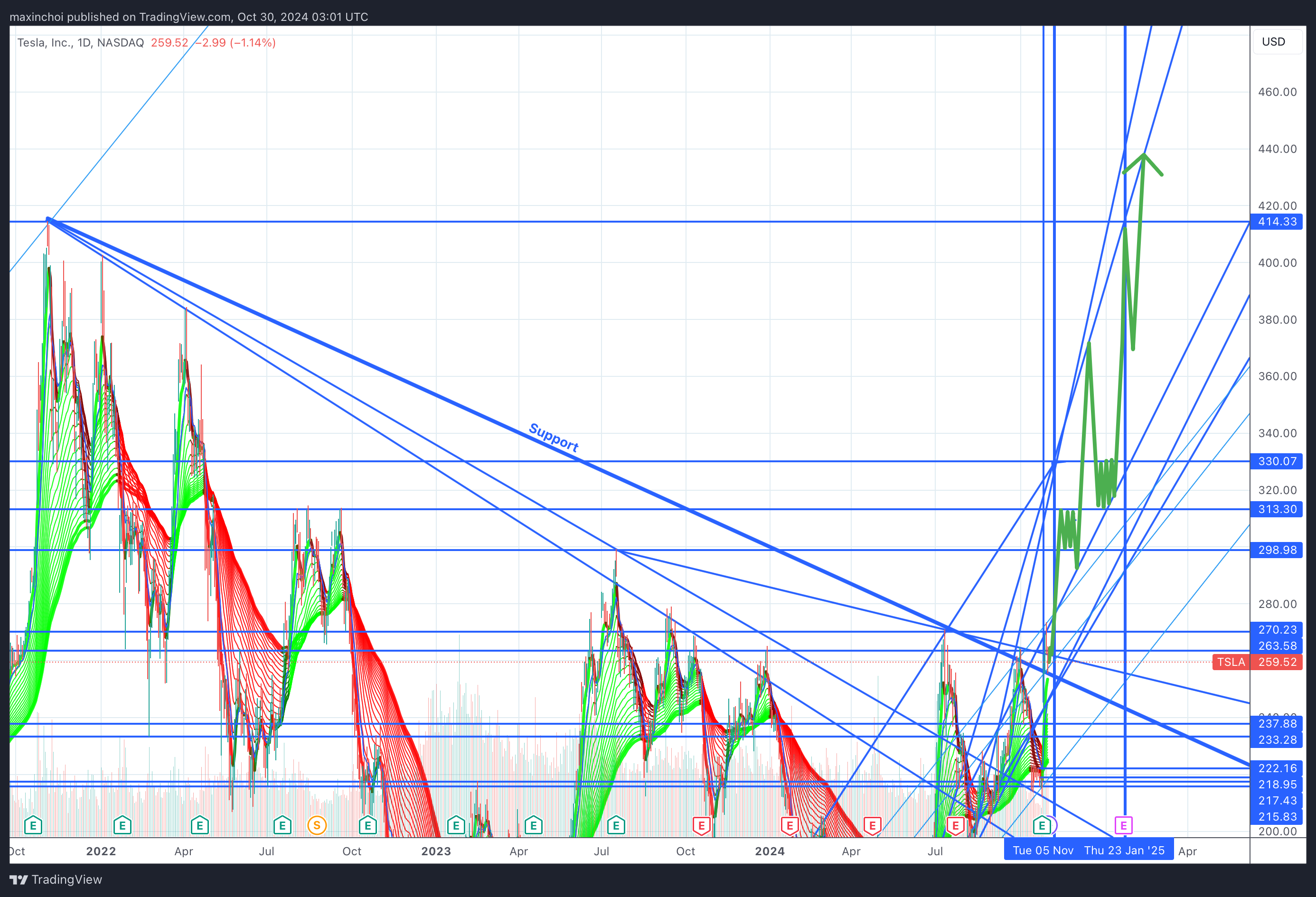1316x897 pixels.
Task: Click the green E earnings marker near Oct 2022
Action: [x=367, y=825]
